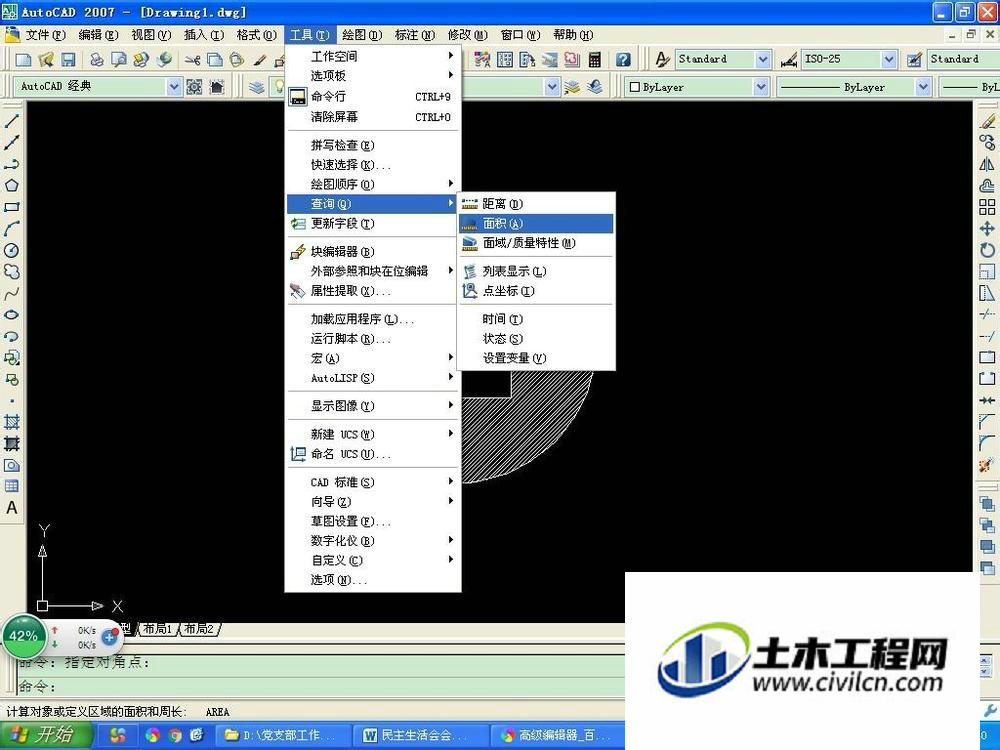The width and height of the screenshot is (1000, 750).
Task: Choose 面域/质量特性(M) menu entry
Action: click(536, 243)
